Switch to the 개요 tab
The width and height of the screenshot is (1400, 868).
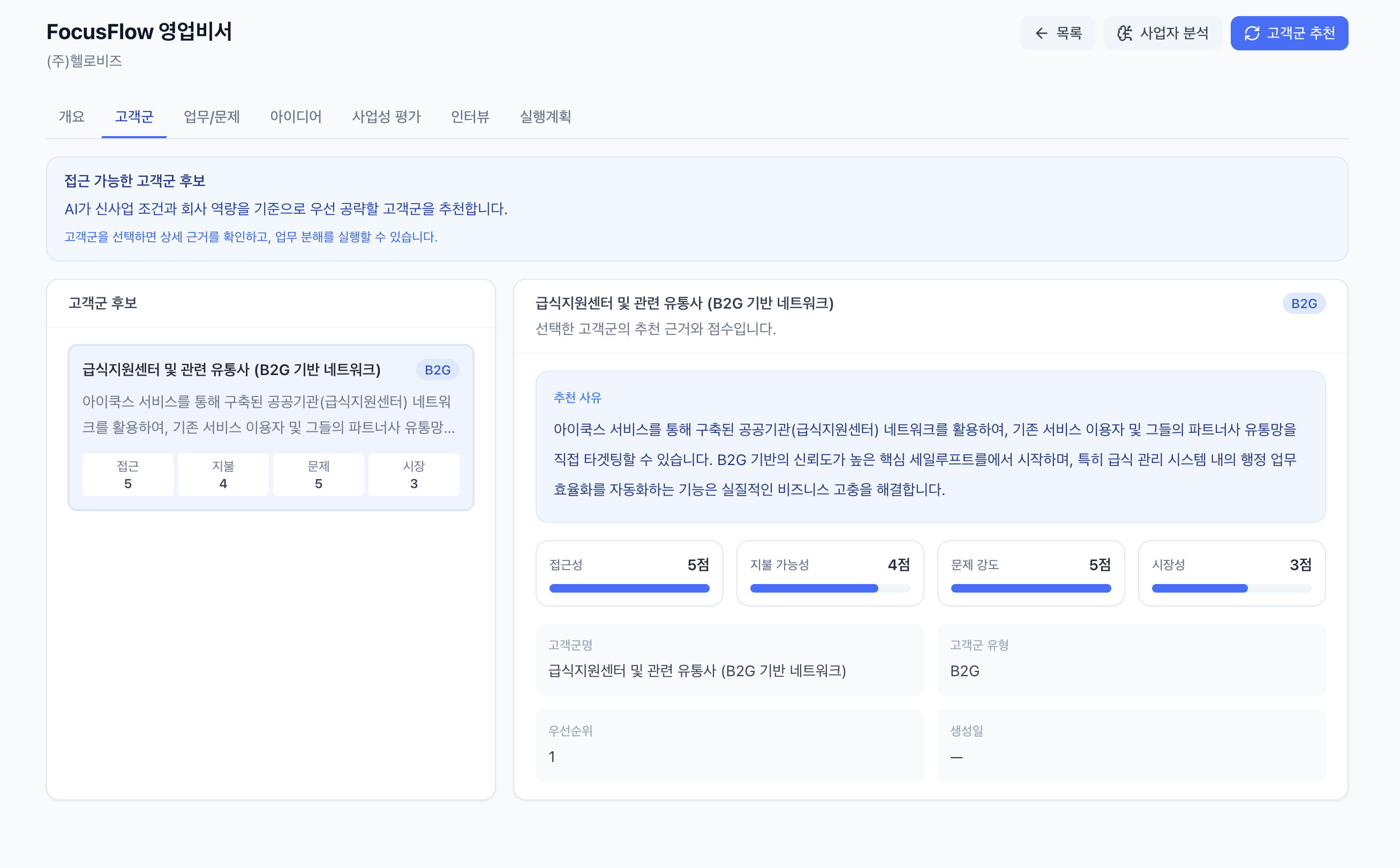click(x=72, y=117)
